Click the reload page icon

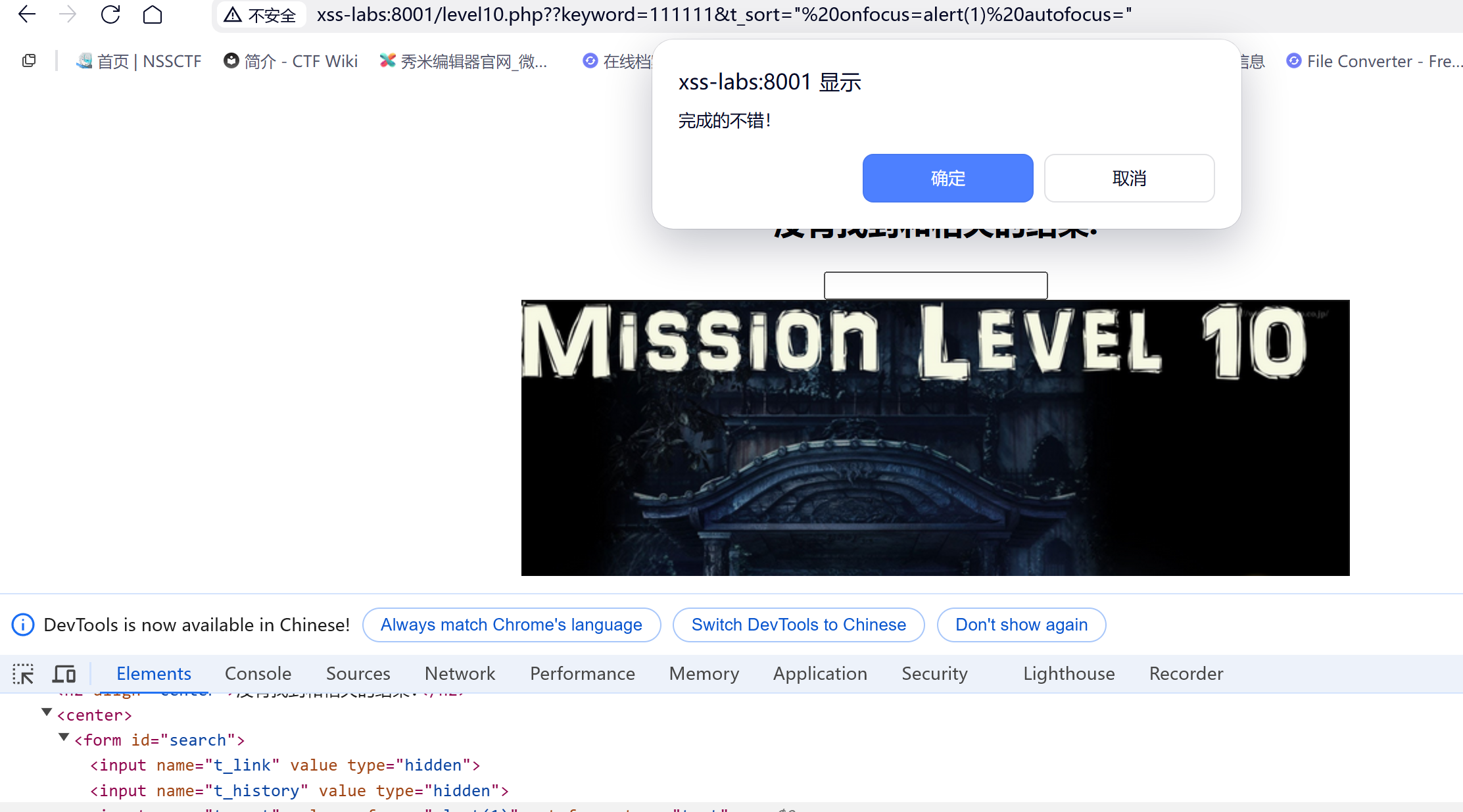tap(110, 14)
